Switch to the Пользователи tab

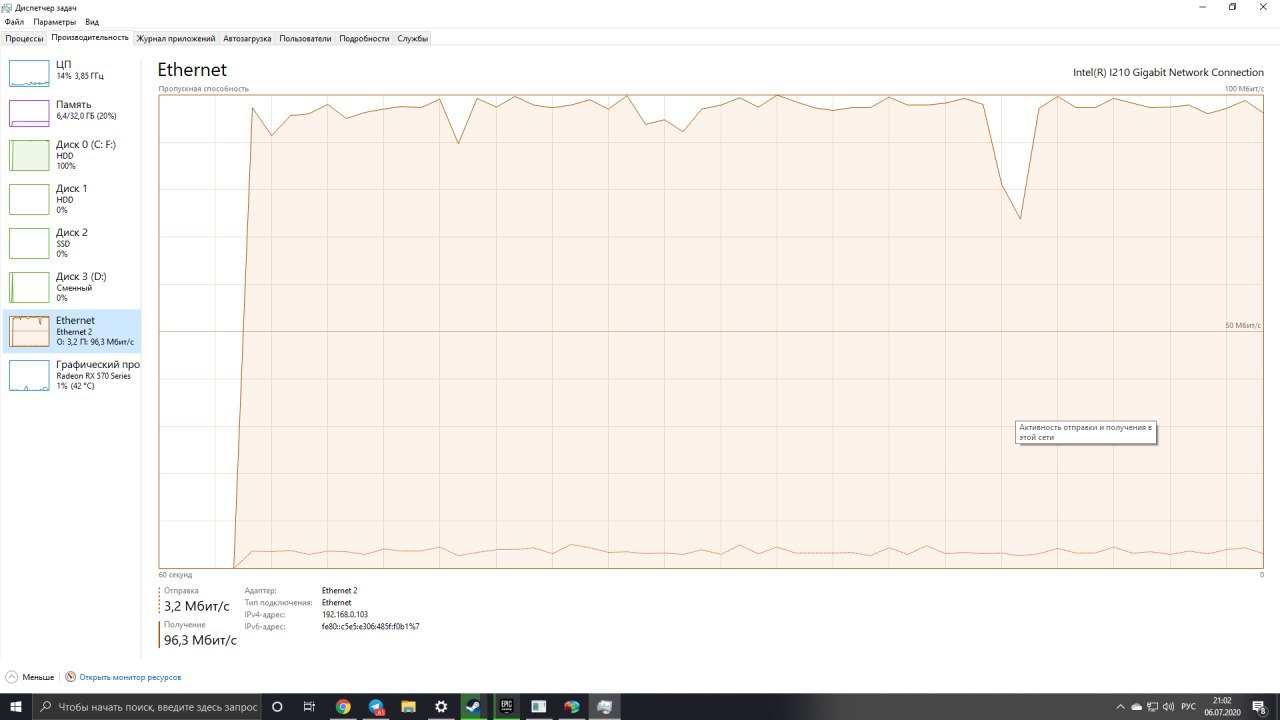coord(305,38)
